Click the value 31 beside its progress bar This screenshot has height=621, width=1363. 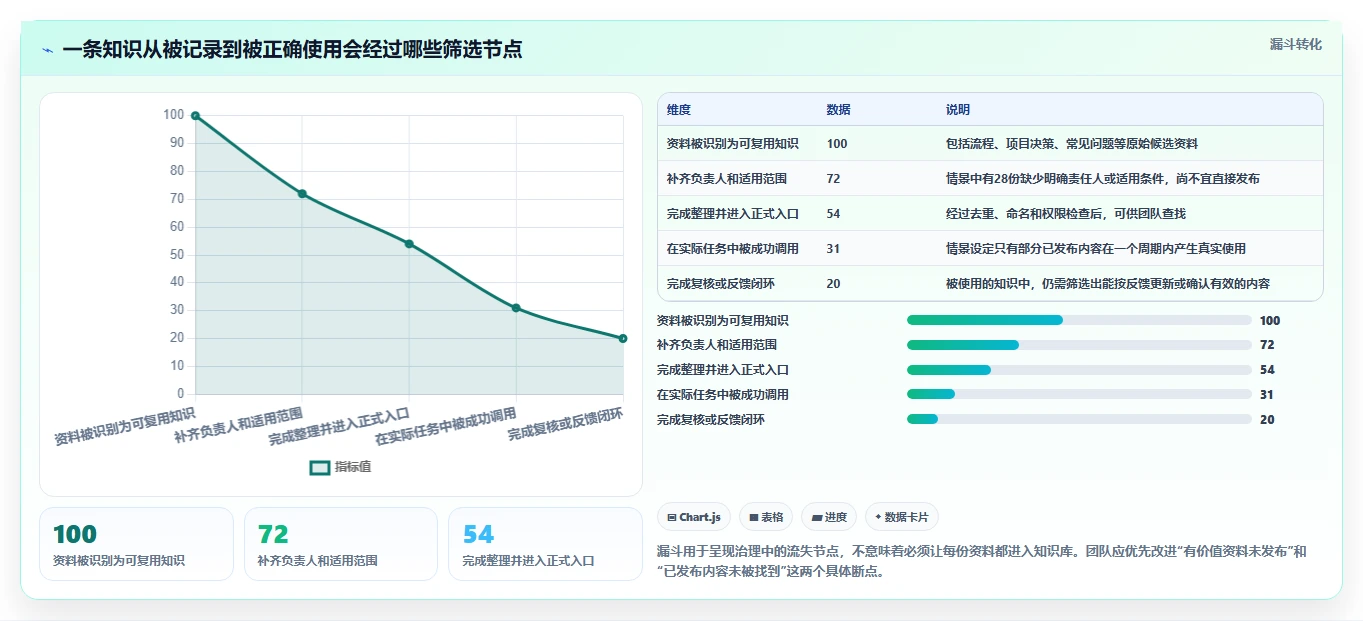click(x=1267, y=395)
